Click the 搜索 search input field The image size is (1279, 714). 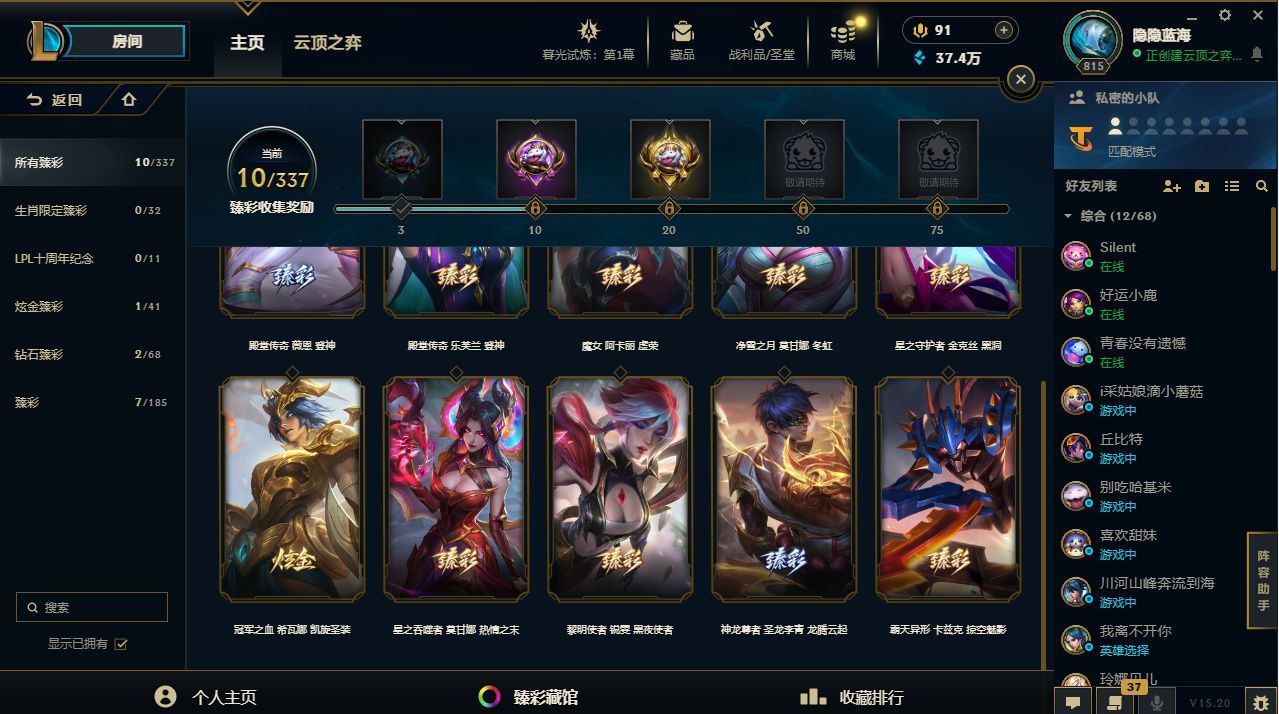[92, 607]
